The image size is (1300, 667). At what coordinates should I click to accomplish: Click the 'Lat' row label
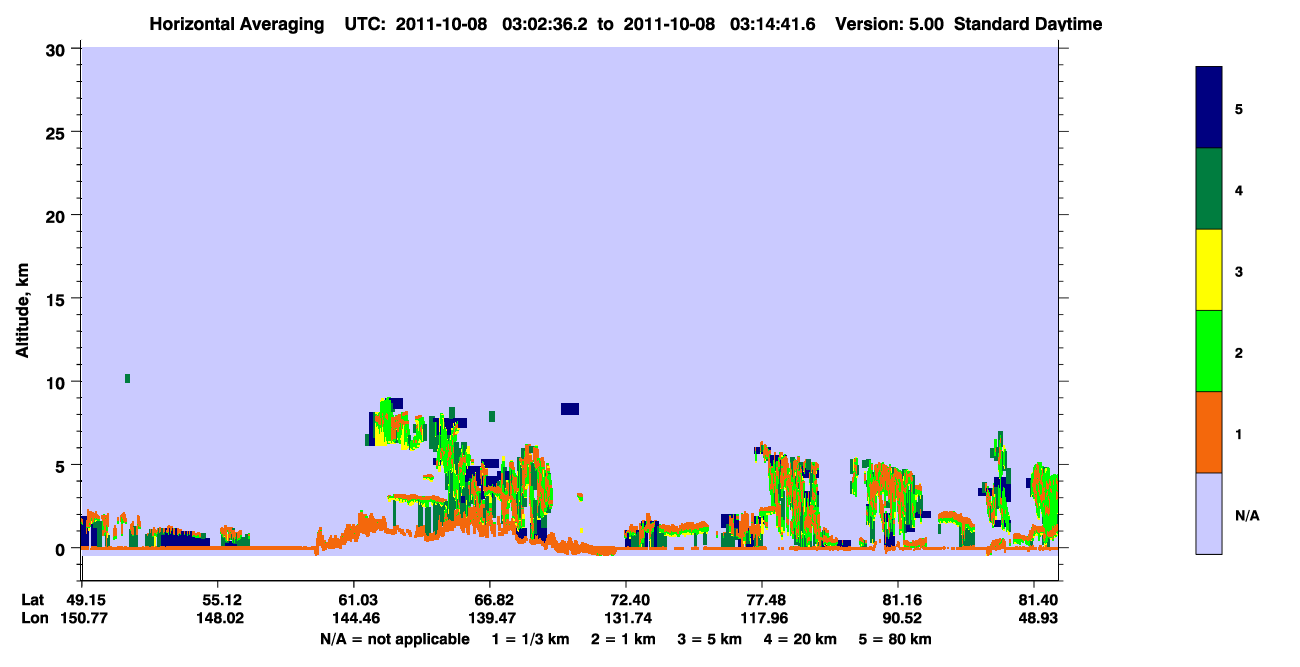32,600
